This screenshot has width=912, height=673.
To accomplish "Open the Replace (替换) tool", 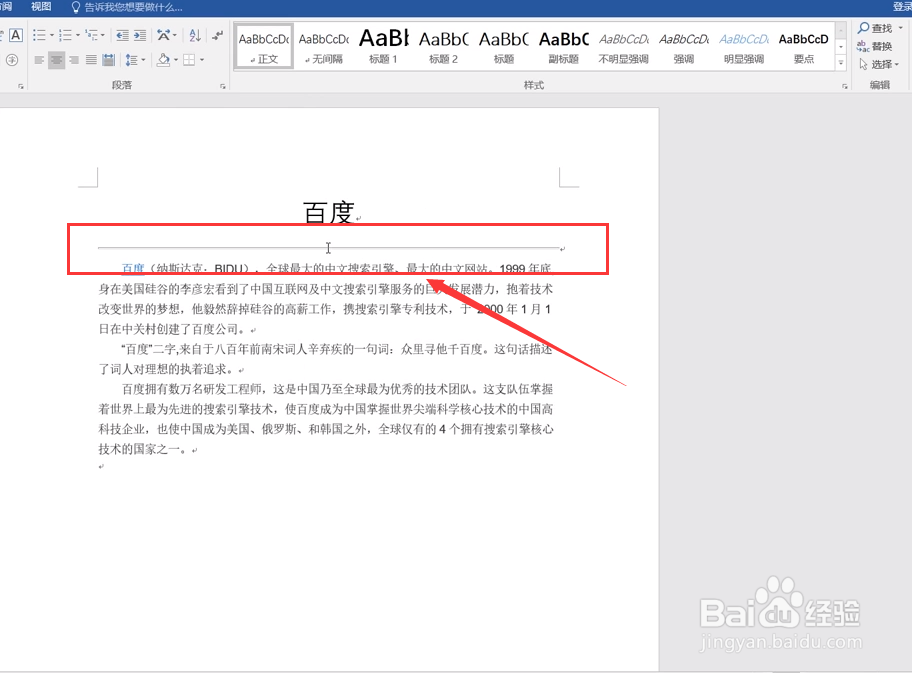I will click(x=877, y=46).
